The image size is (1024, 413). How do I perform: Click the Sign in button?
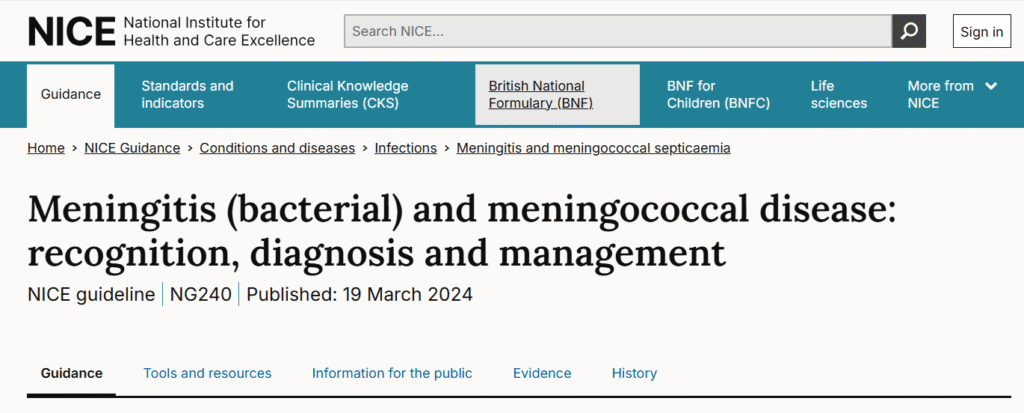981,31
